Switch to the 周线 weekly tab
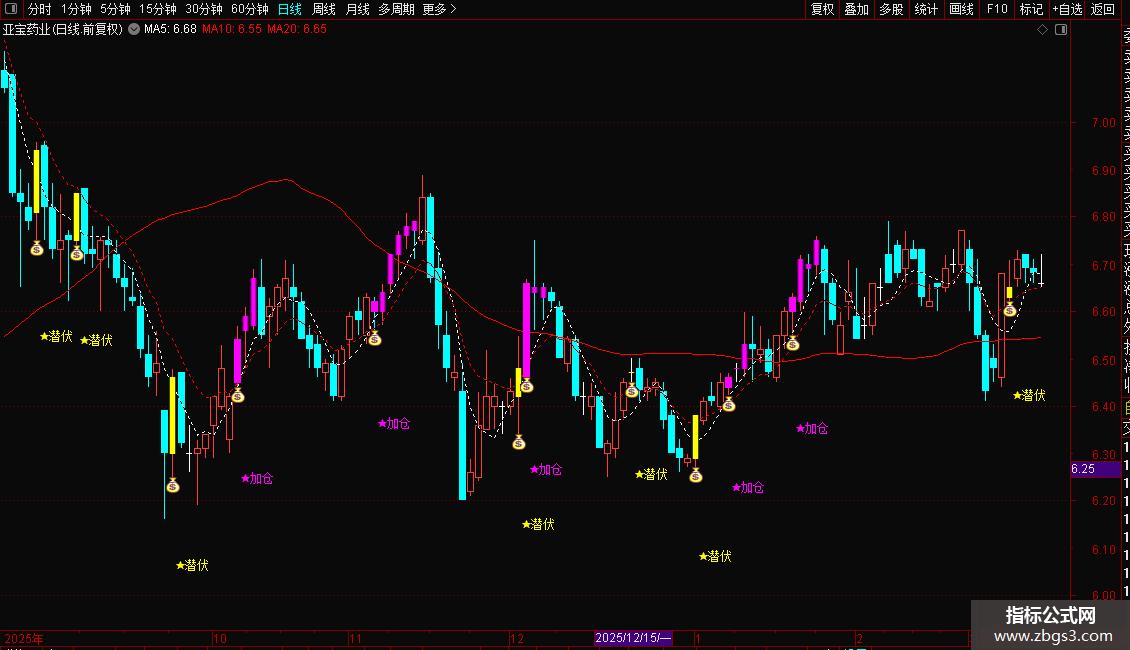The height and width of the screenshot is (650, 1130). pos(324,9)
